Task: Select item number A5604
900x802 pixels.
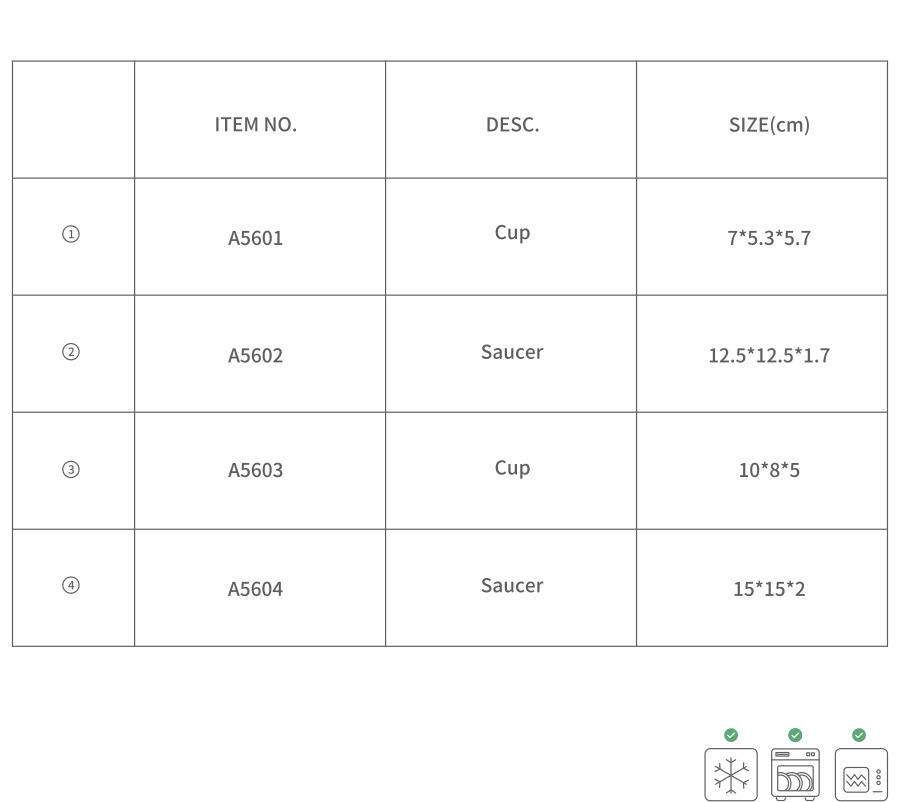Action: pyautogui.click(x=256, y=590)
